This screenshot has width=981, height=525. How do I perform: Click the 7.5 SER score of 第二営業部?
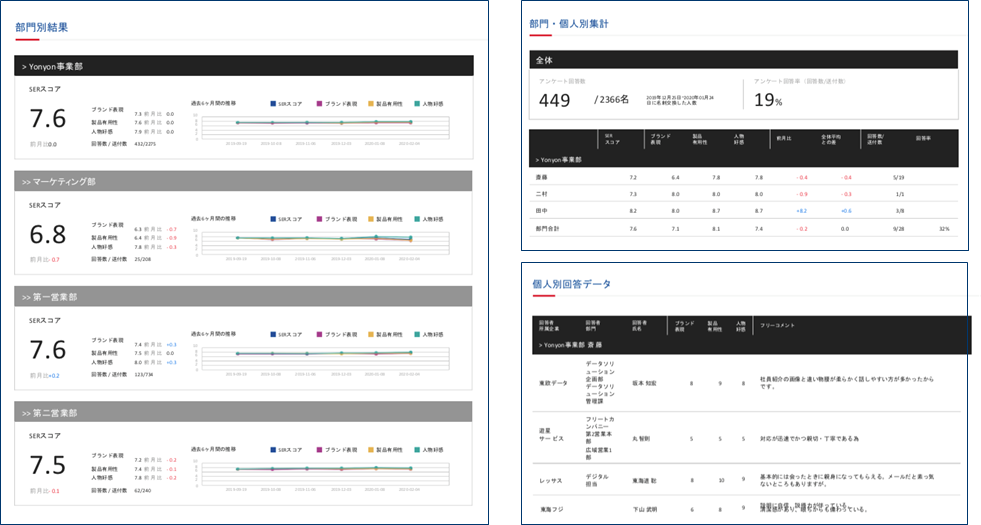[48, 466]
